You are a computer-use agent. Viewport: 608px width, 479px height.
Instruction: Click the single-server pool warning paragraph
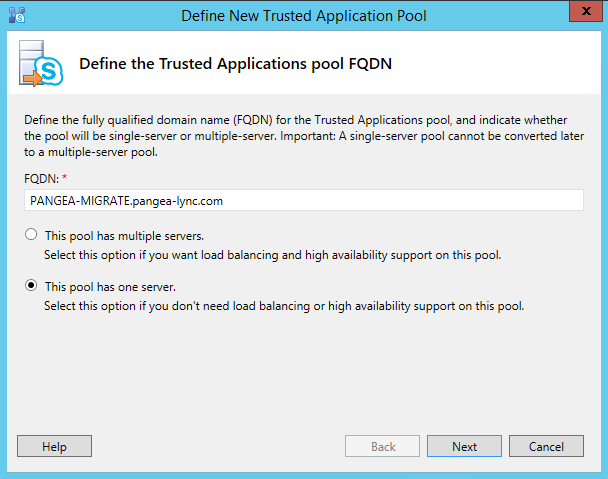[x=304, y=136]
